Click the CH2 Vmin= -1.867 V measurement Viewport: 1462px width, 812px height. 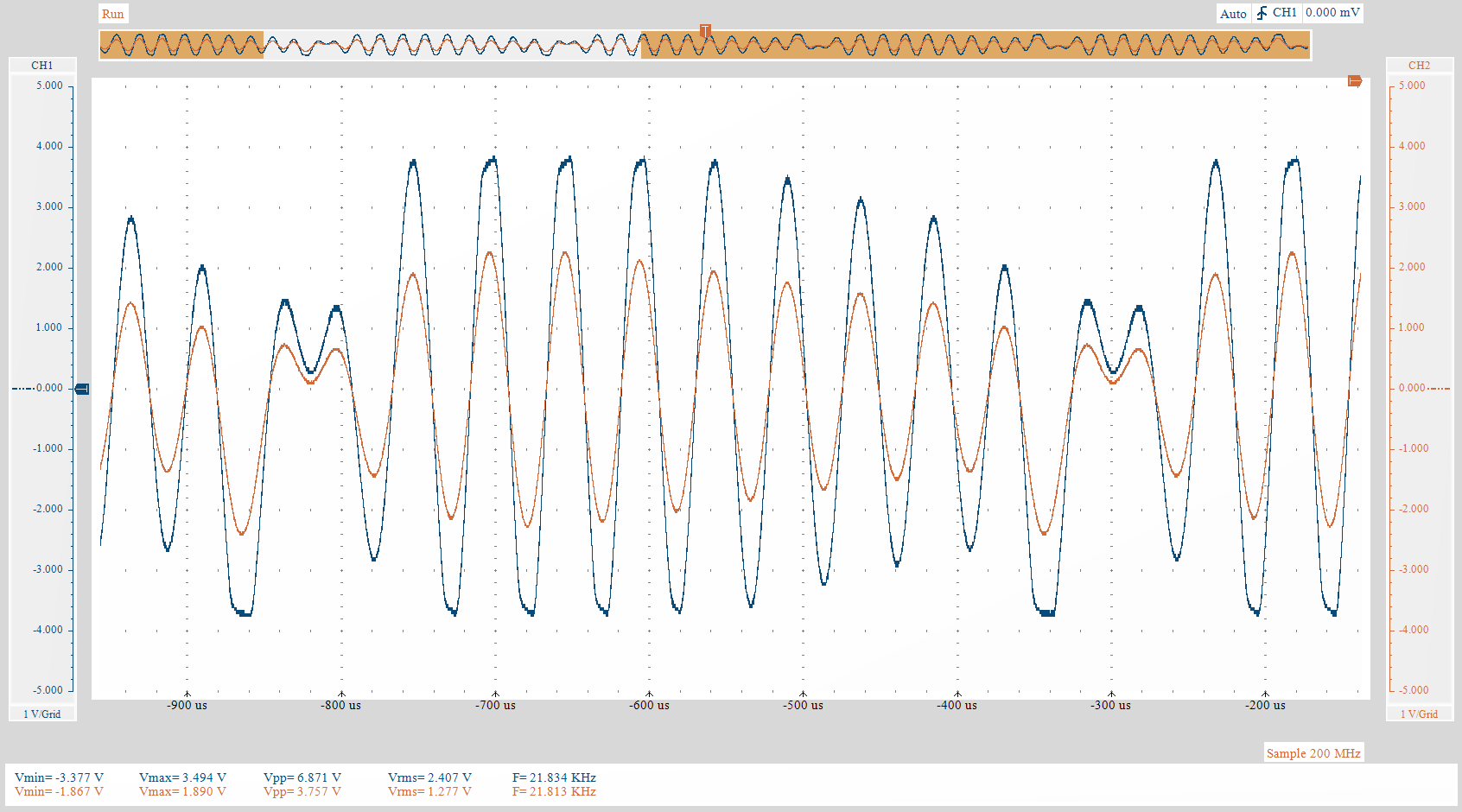[x=59, y=791]
